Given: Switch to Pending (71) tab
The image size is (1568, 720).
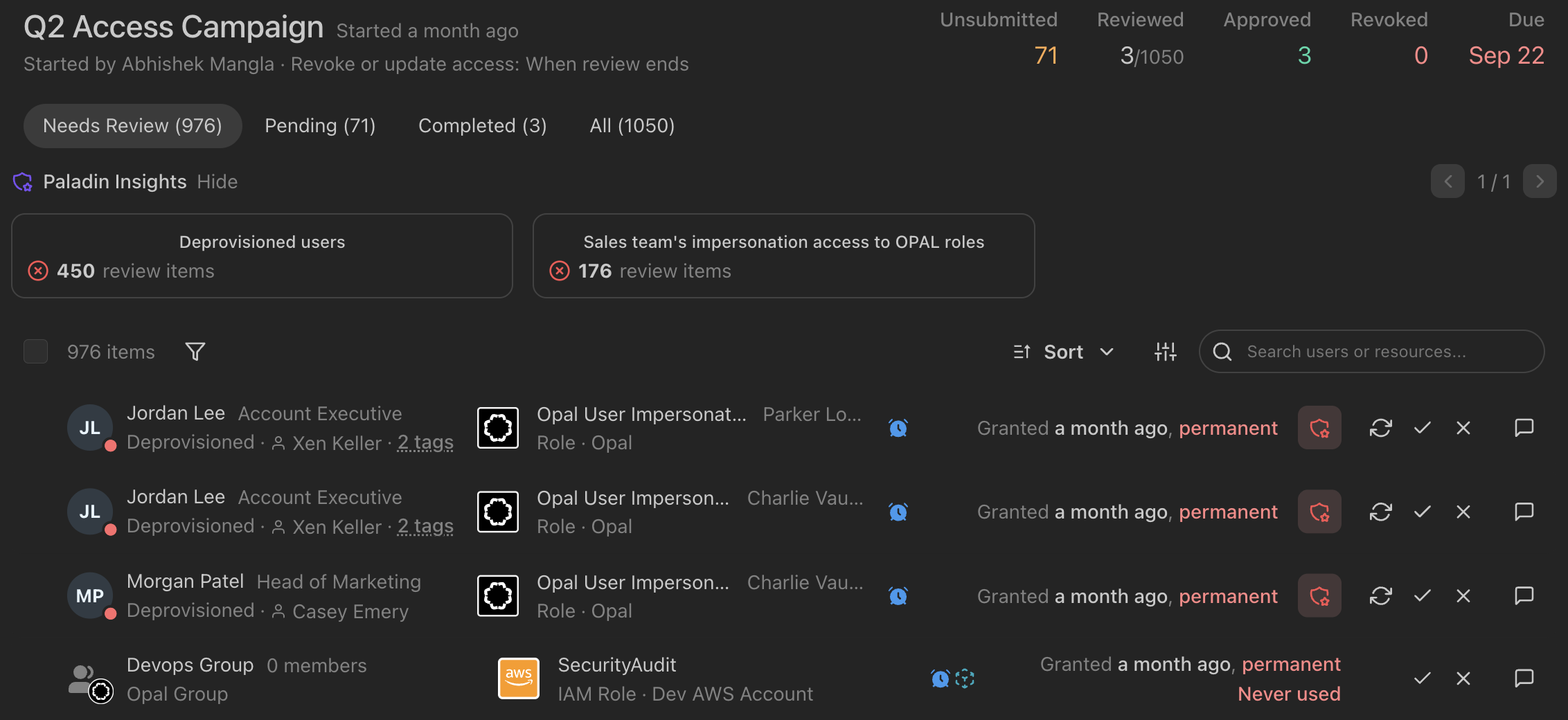Looking at the screenshot, I should [x=320, y=126].
